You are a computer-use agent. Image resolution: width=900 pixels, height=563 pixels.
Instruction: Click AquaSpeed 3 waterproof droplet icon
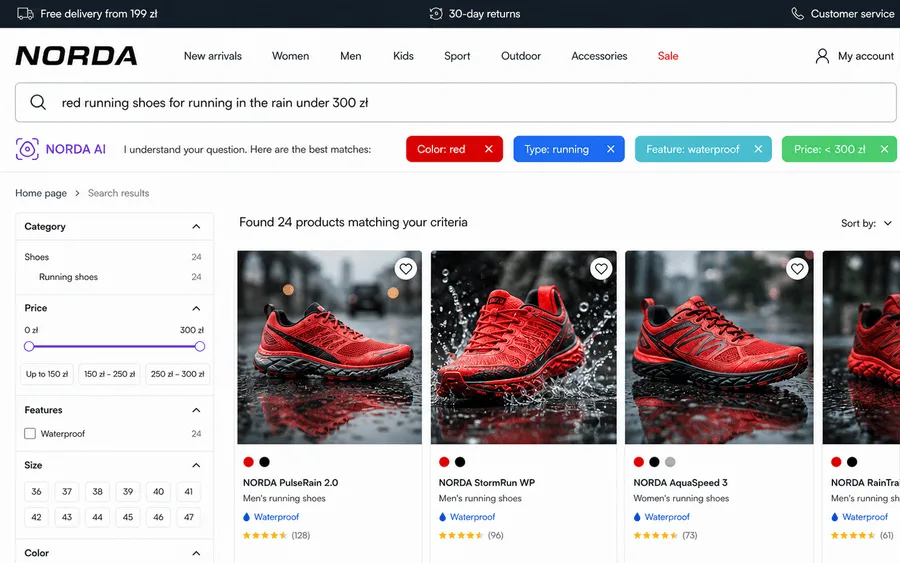click(637, 517)
